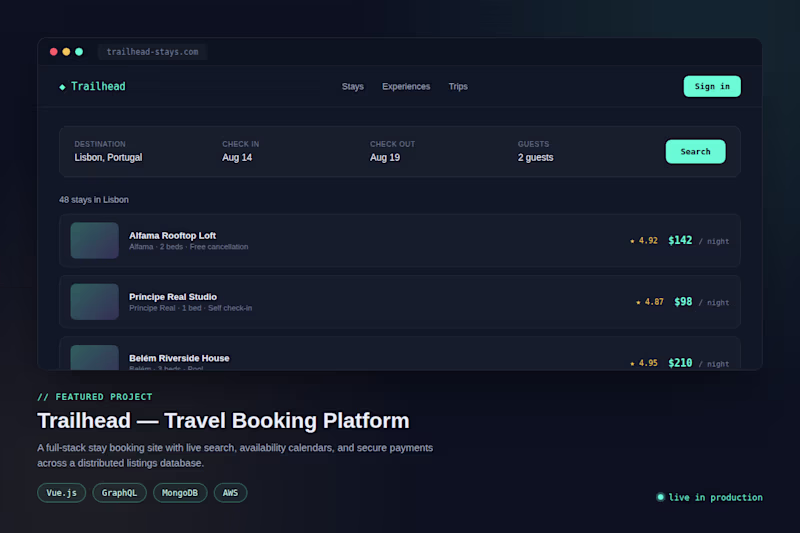Click the Belém Riverside House title
The height and width of the screenshot is (533, 800).
[x=179, y=358]
